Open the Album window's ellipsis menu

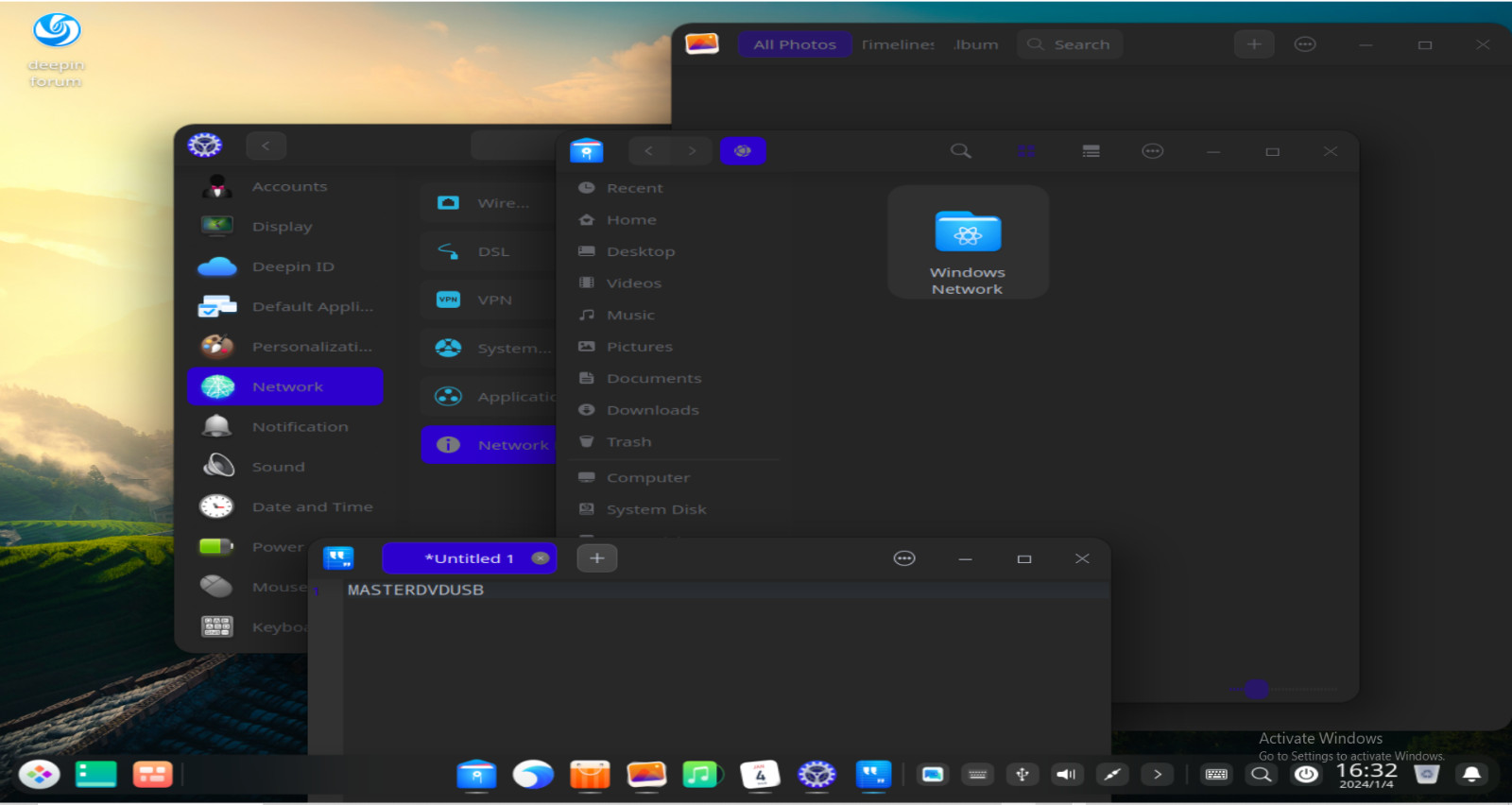pos(1305,44)
